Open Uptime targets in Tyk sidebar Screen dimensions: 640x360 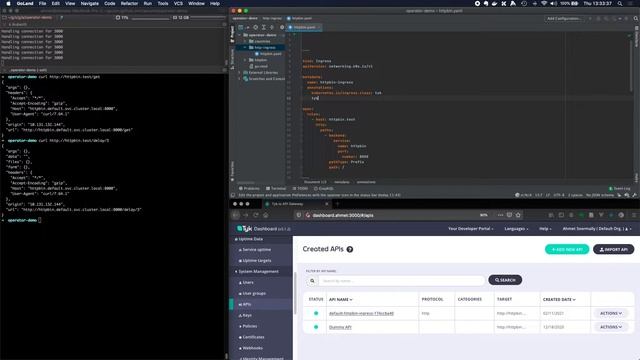[257, 260]
